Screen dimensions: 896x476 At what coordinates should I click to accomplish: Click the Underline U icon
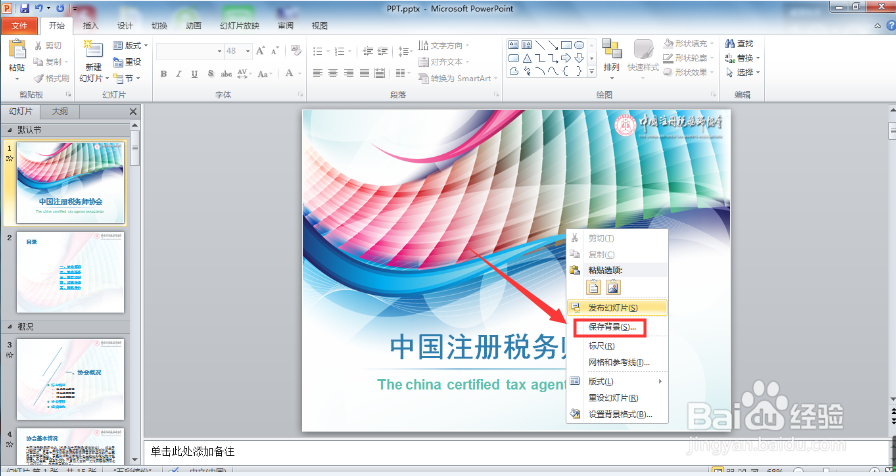[194, 74]
